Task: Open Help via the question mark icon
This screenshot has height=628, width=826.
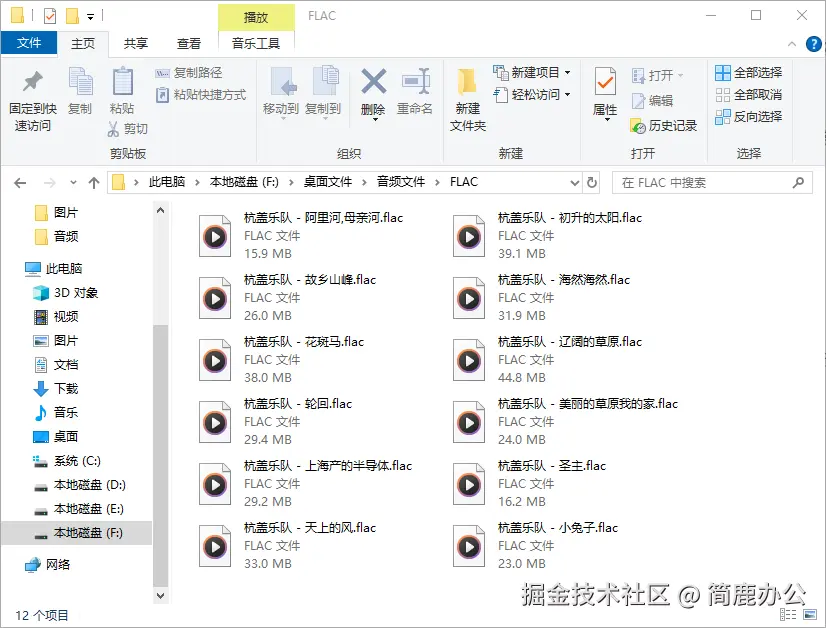Action: pyautogui.click(x=814, y=44)
